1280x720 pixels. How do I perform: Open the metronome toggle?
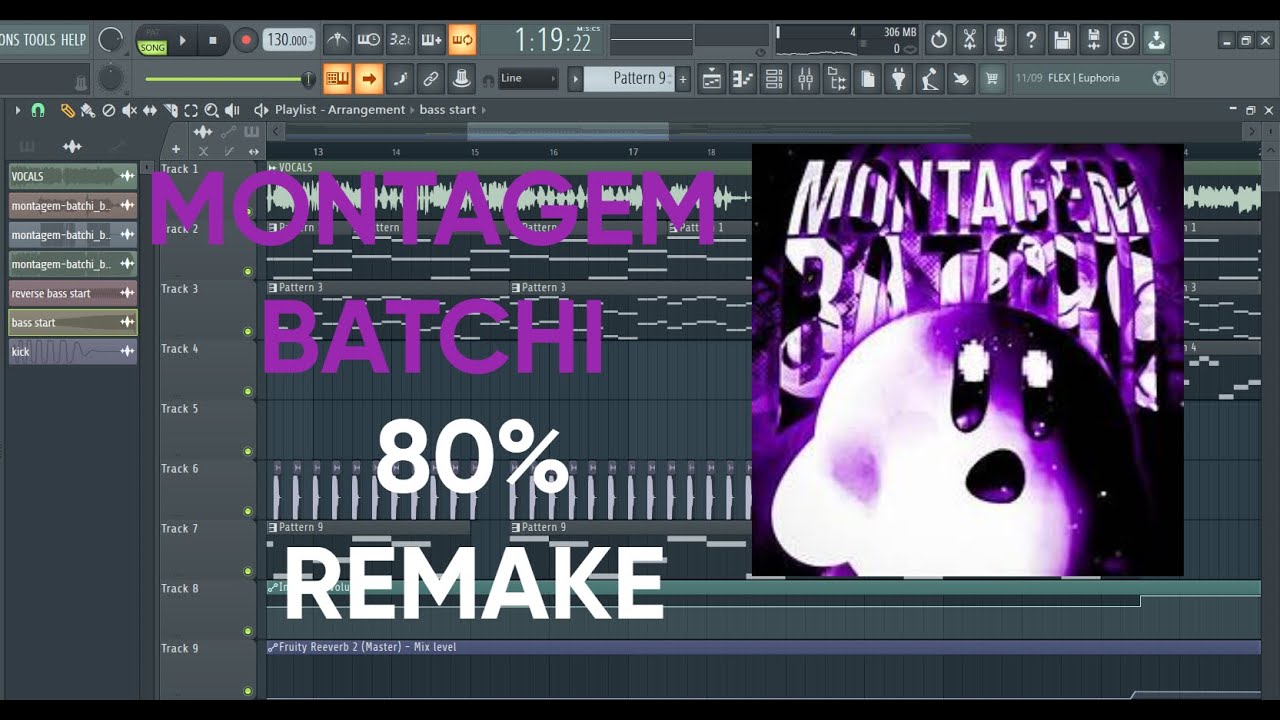click(x=338, y=40)
